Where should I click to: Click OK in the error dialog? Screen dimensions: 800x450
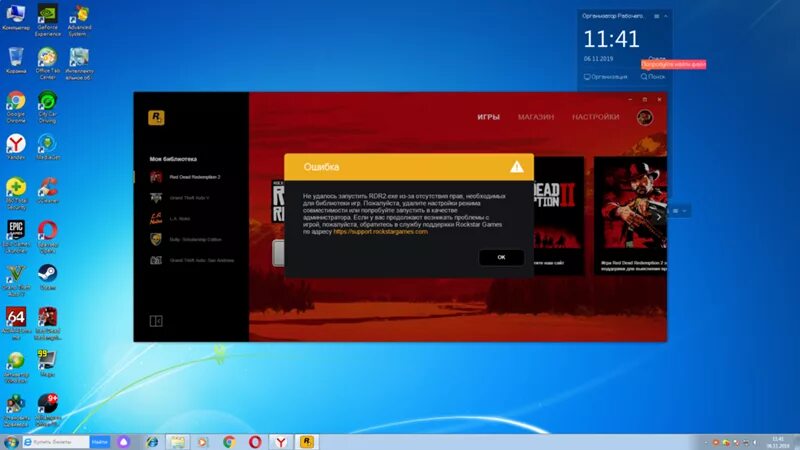click(x=501, y=257)
